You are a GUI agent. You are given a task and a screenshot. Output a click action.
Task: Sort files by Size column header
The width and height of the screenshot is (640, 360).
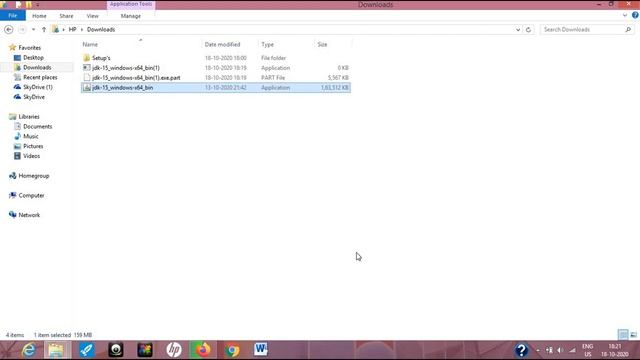click(x=322, y=44)
